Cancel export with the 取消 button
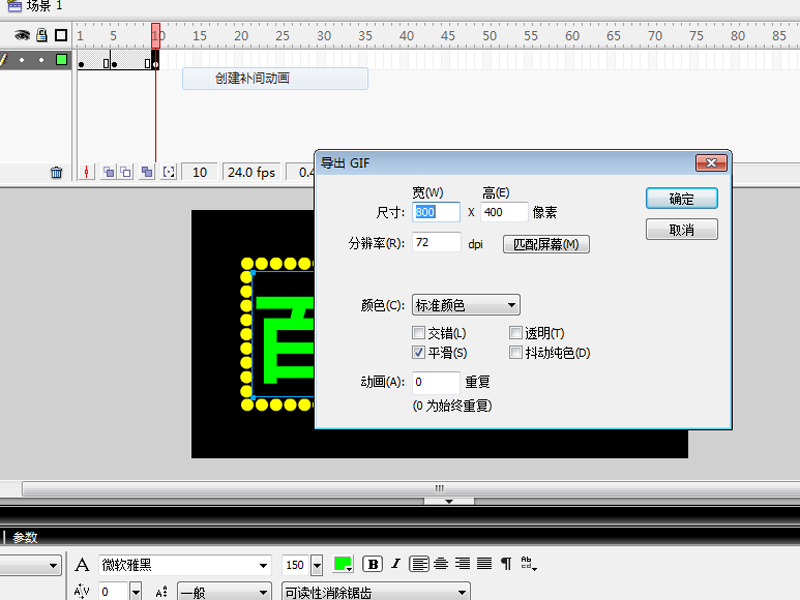The image size is (800, 600). tap(682, 230)
